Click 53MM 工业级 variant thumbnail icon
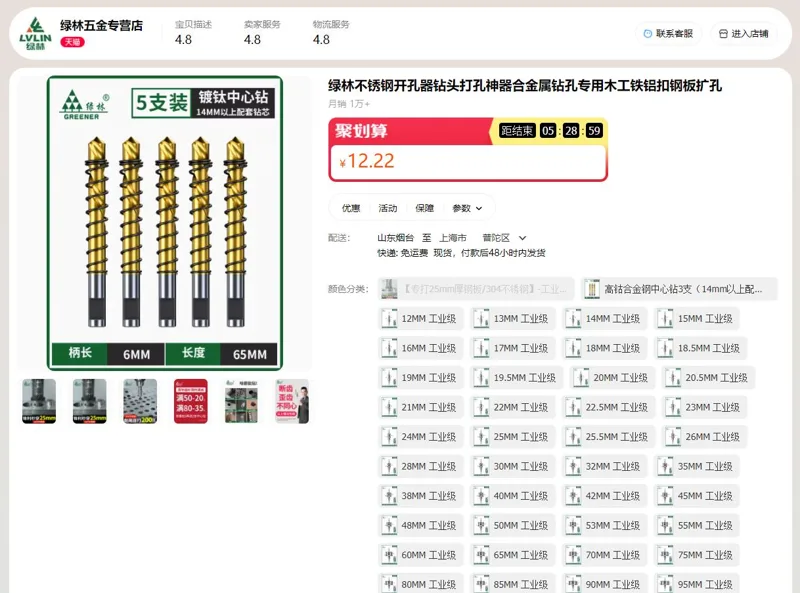This screenshot has width=800, height=593. pos(573,526)
